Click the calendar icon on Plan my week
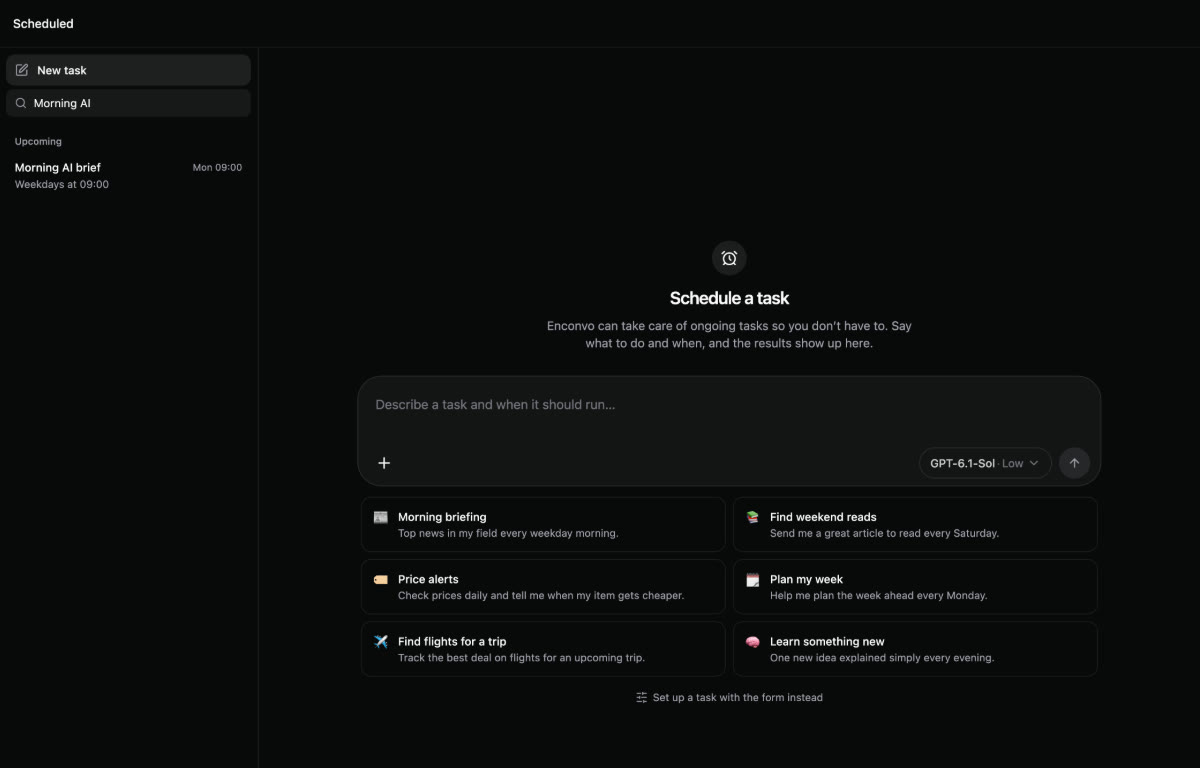The width and height of the screenshot is (1200, 768). 752,579
